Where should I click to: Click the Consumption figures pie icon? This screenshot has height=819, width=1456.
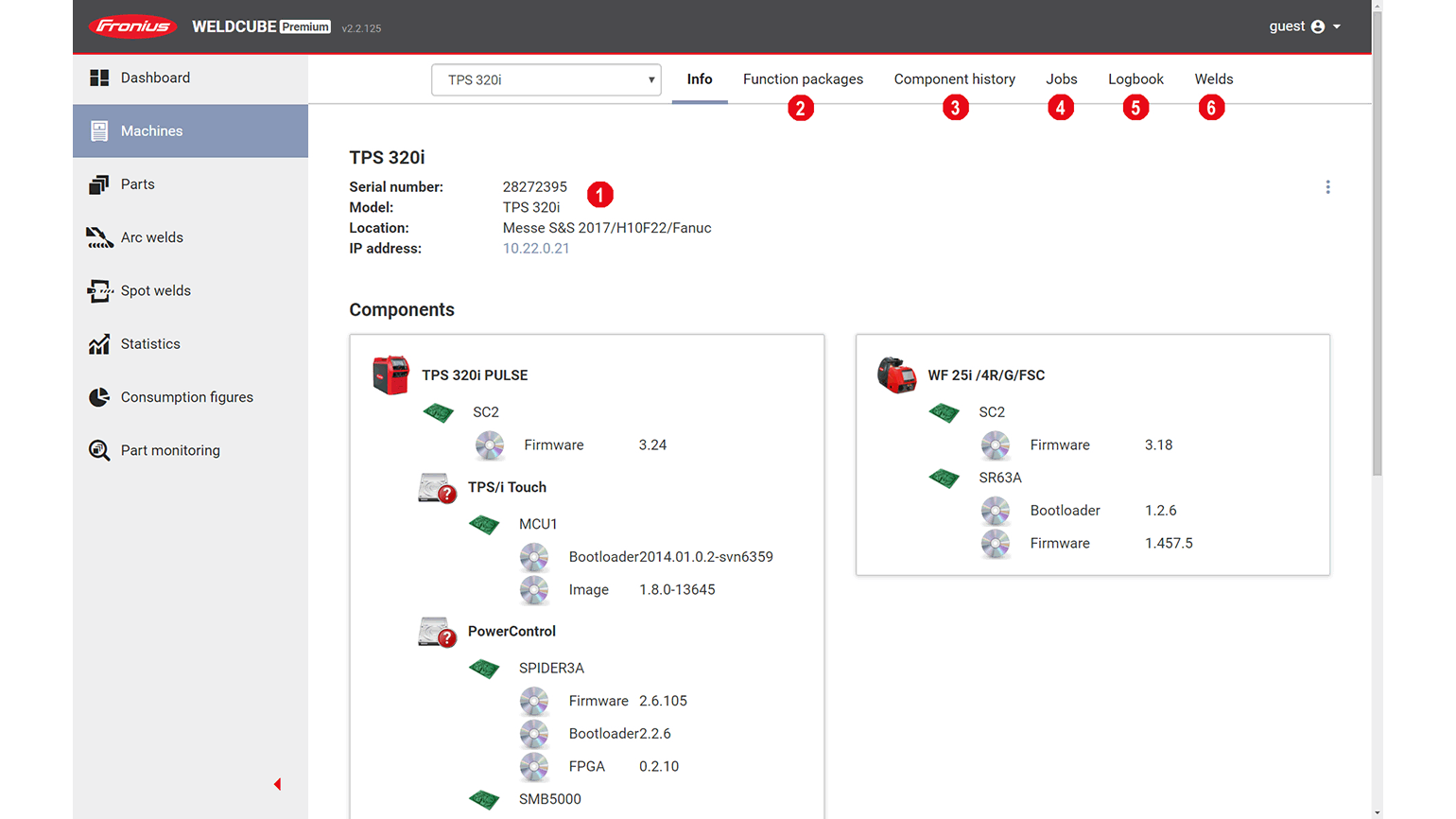point(99,397)
